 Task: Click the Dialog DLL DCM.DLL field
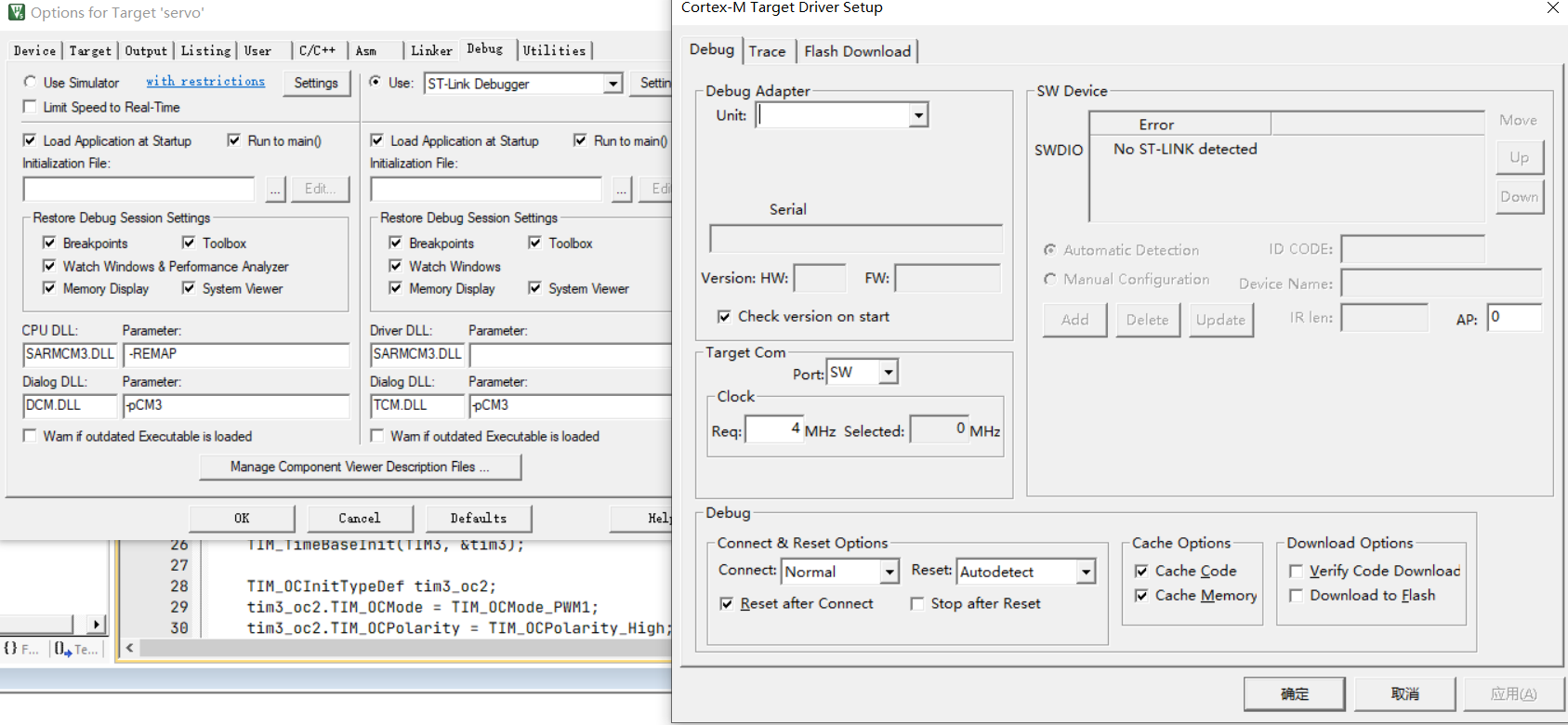[70, 405]
